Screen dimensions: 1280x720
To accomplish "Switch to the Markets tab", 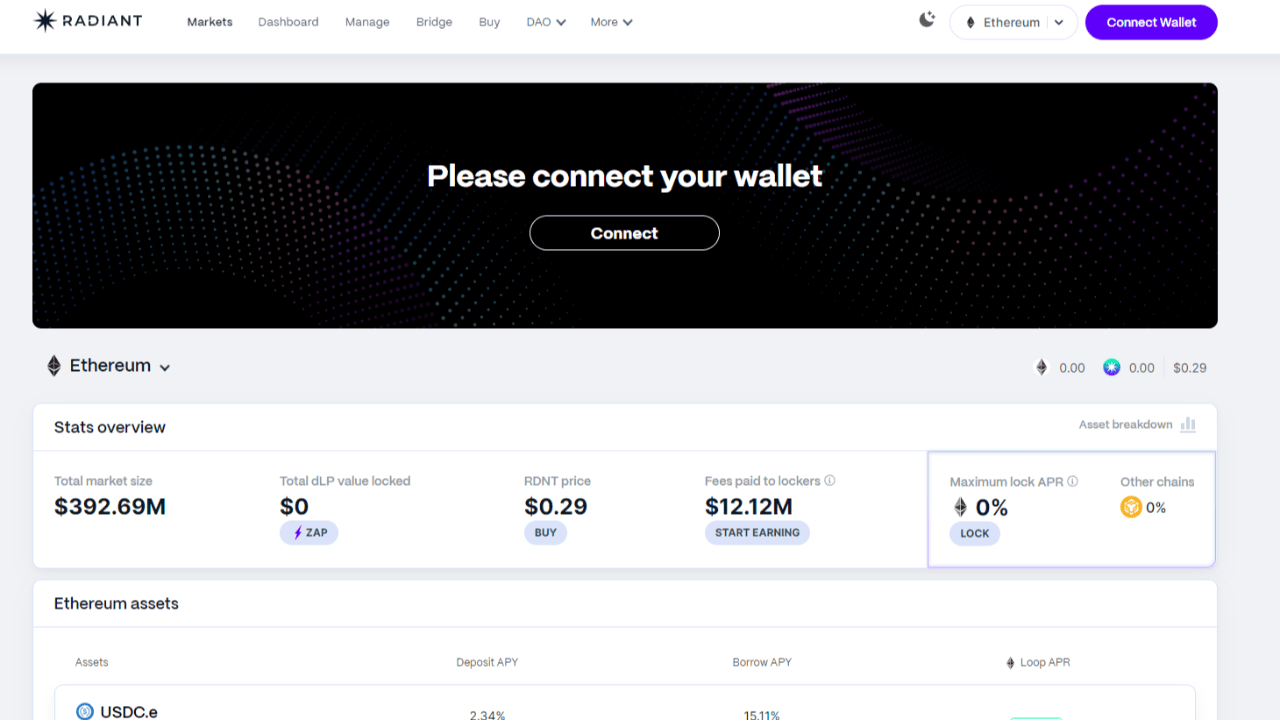I will tap(209, 21).
